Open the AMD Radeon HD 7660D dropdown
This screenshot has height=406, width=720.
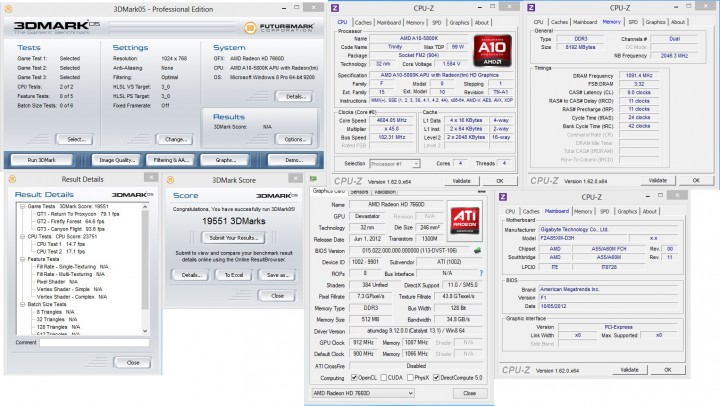[x=363, y=393]
